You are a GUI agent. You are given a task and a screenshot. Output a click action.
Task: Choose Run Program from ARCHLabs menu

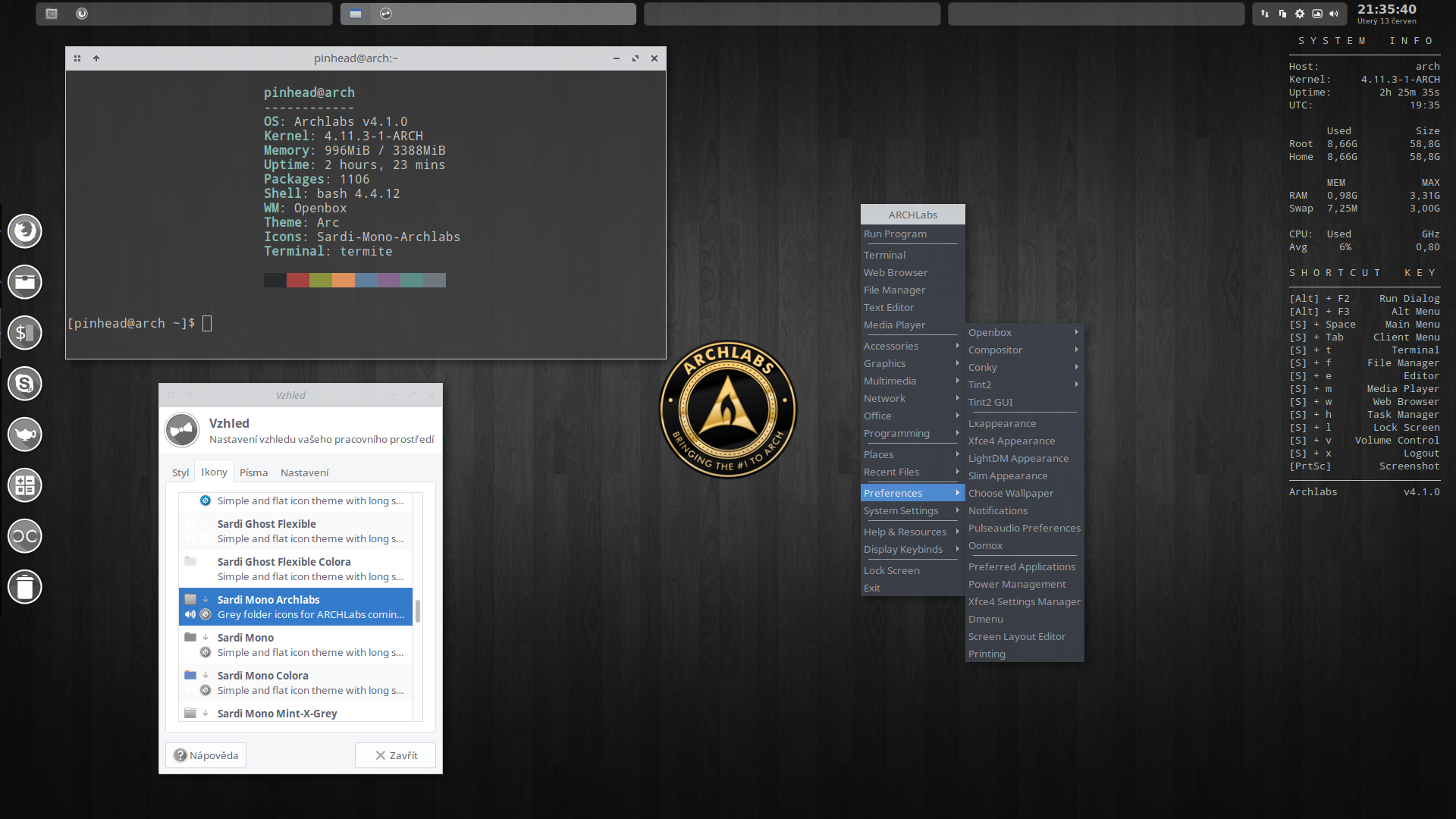(x=912, y=234)
